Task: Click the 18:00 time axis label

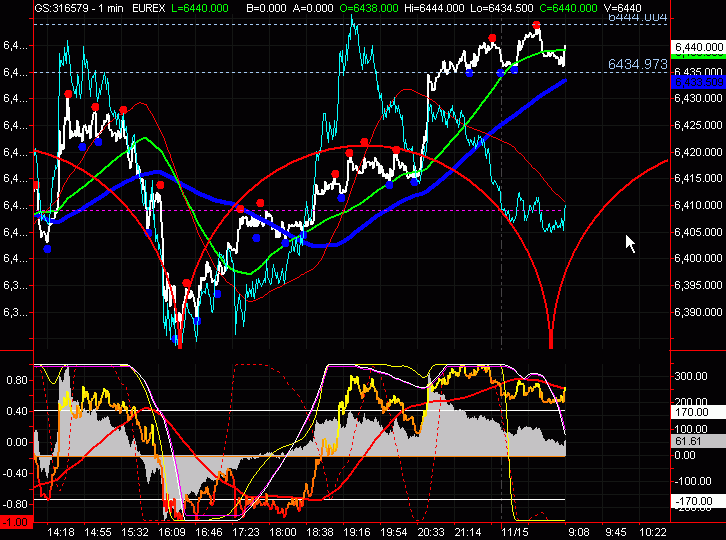Action: pos(283,532)
